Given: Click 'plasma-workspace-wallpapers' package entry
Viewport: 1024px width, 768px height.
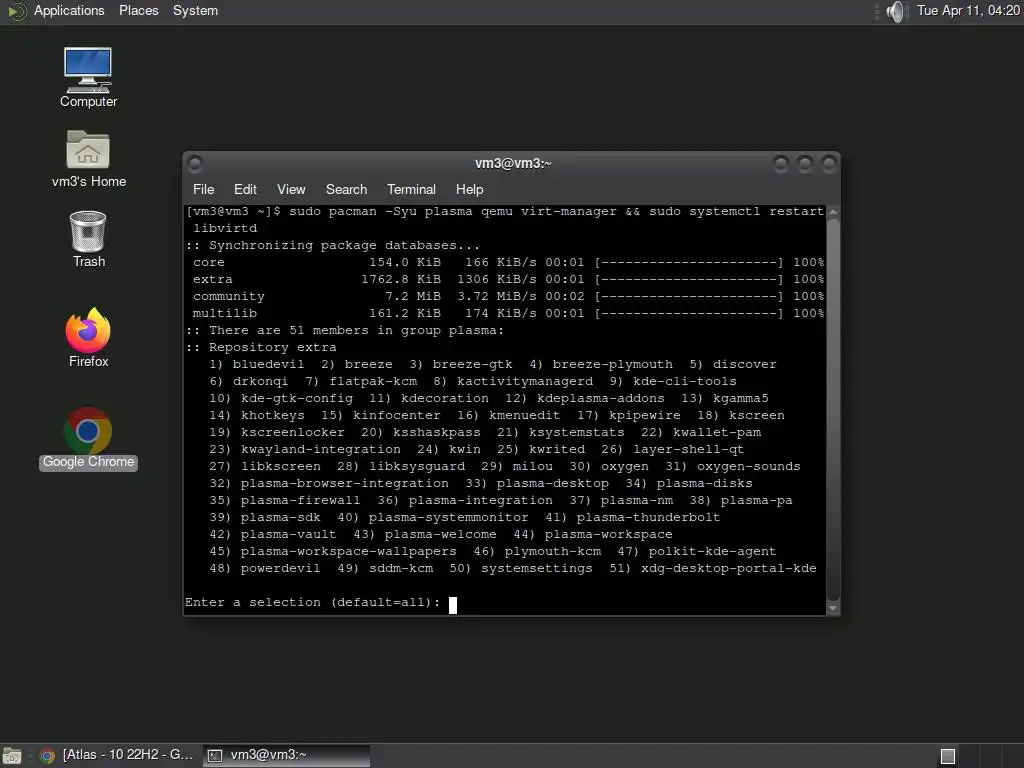Looking at the screenshot, I should (x=349, y=551).
